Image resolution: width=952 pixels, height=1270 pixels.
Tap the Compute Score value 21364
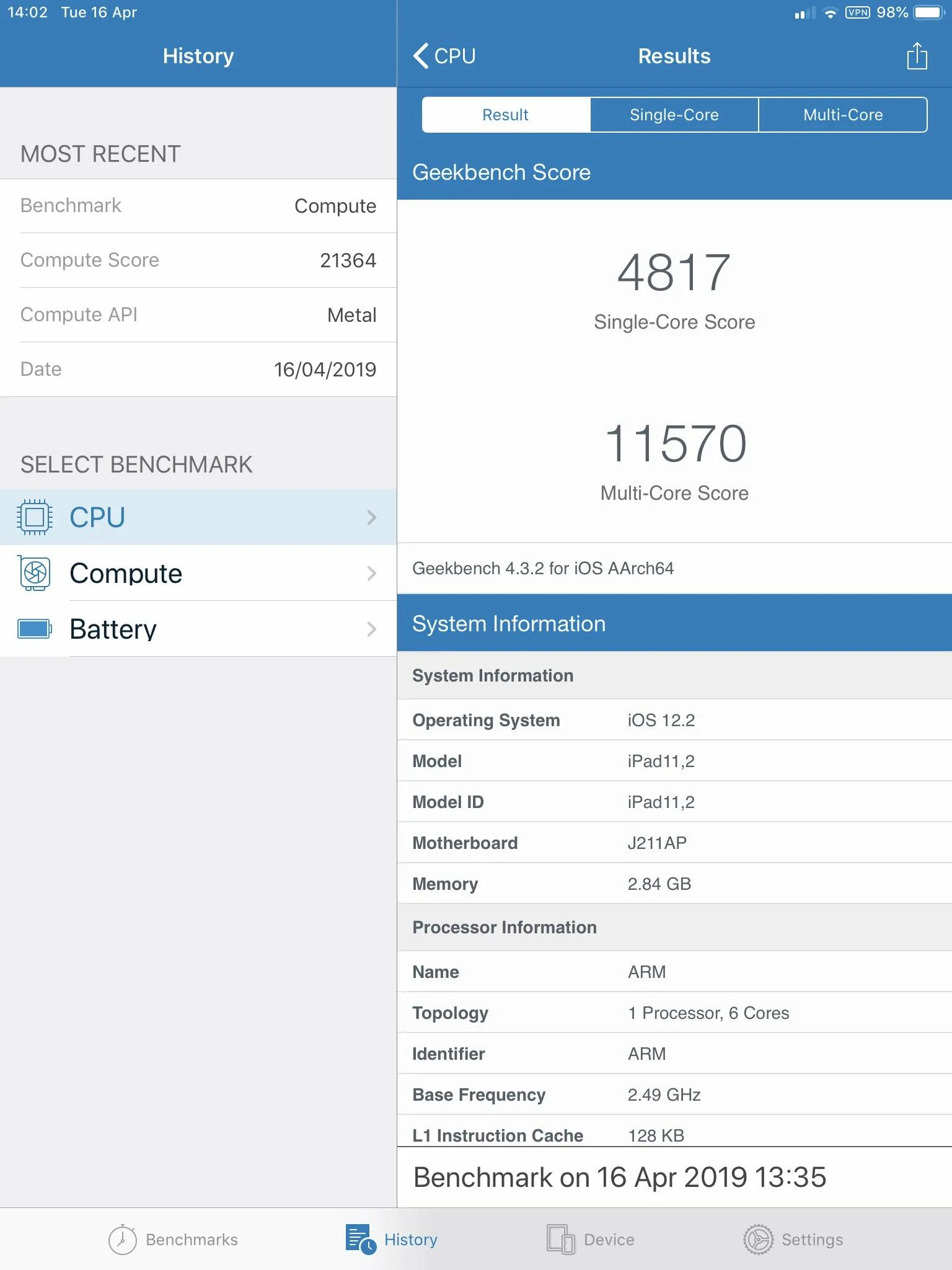348,260
